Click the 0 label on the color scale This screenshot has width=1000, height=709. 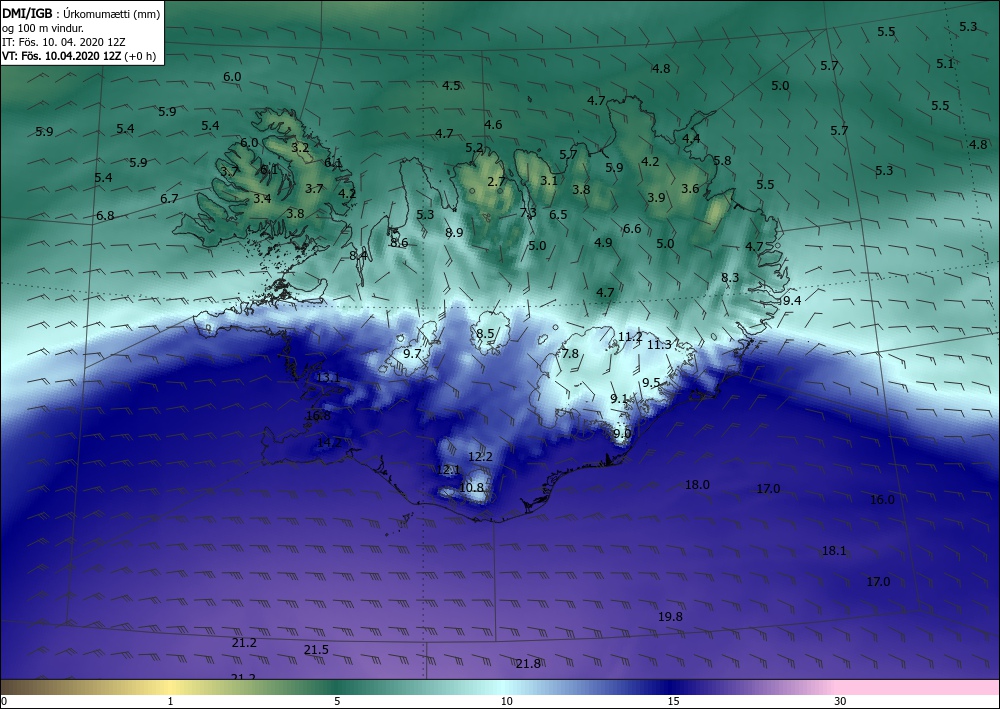[4, 702]
